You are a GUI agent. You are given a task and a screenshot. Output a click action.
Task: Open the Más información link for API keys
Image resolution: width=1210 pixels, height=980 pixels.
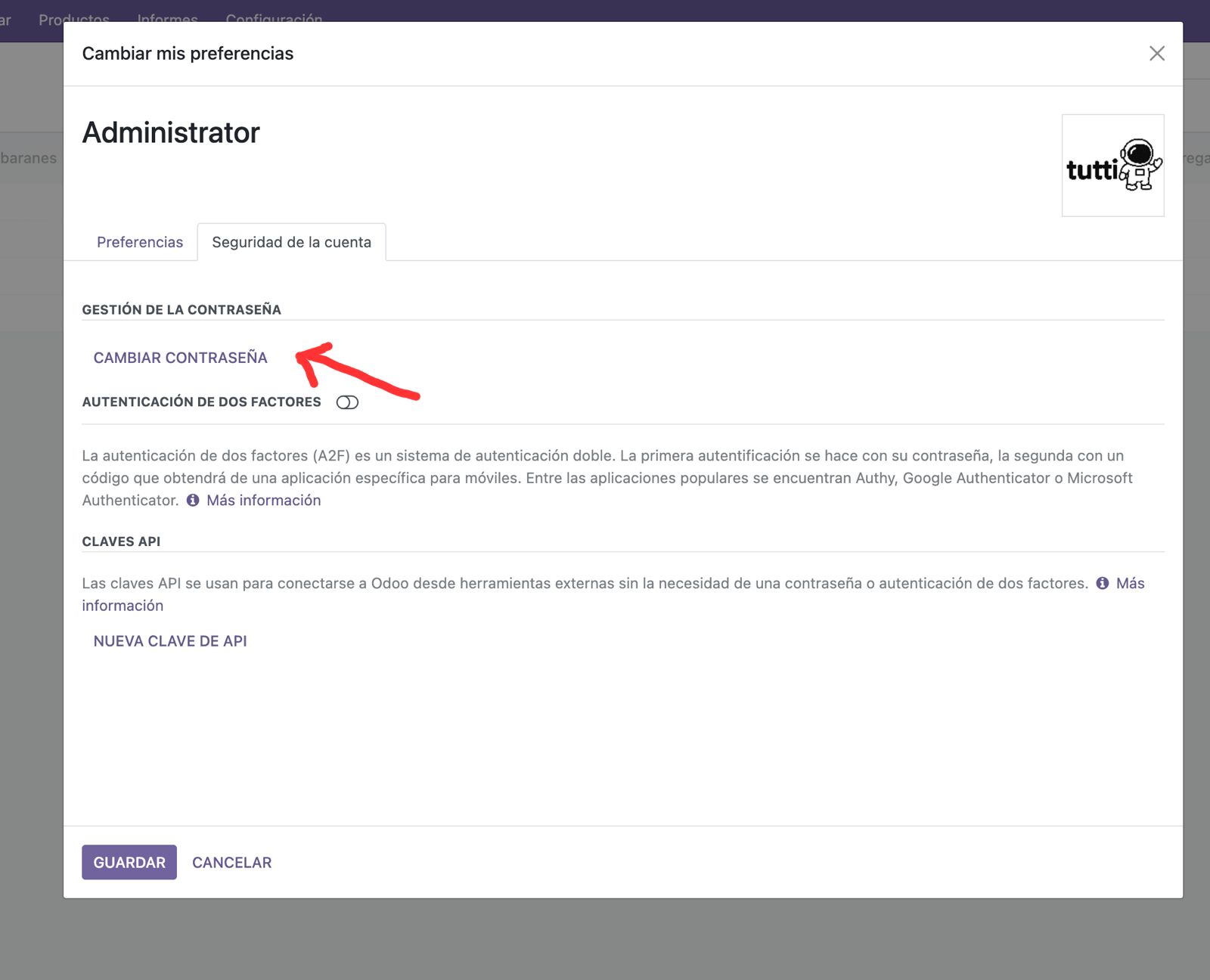1130,583
